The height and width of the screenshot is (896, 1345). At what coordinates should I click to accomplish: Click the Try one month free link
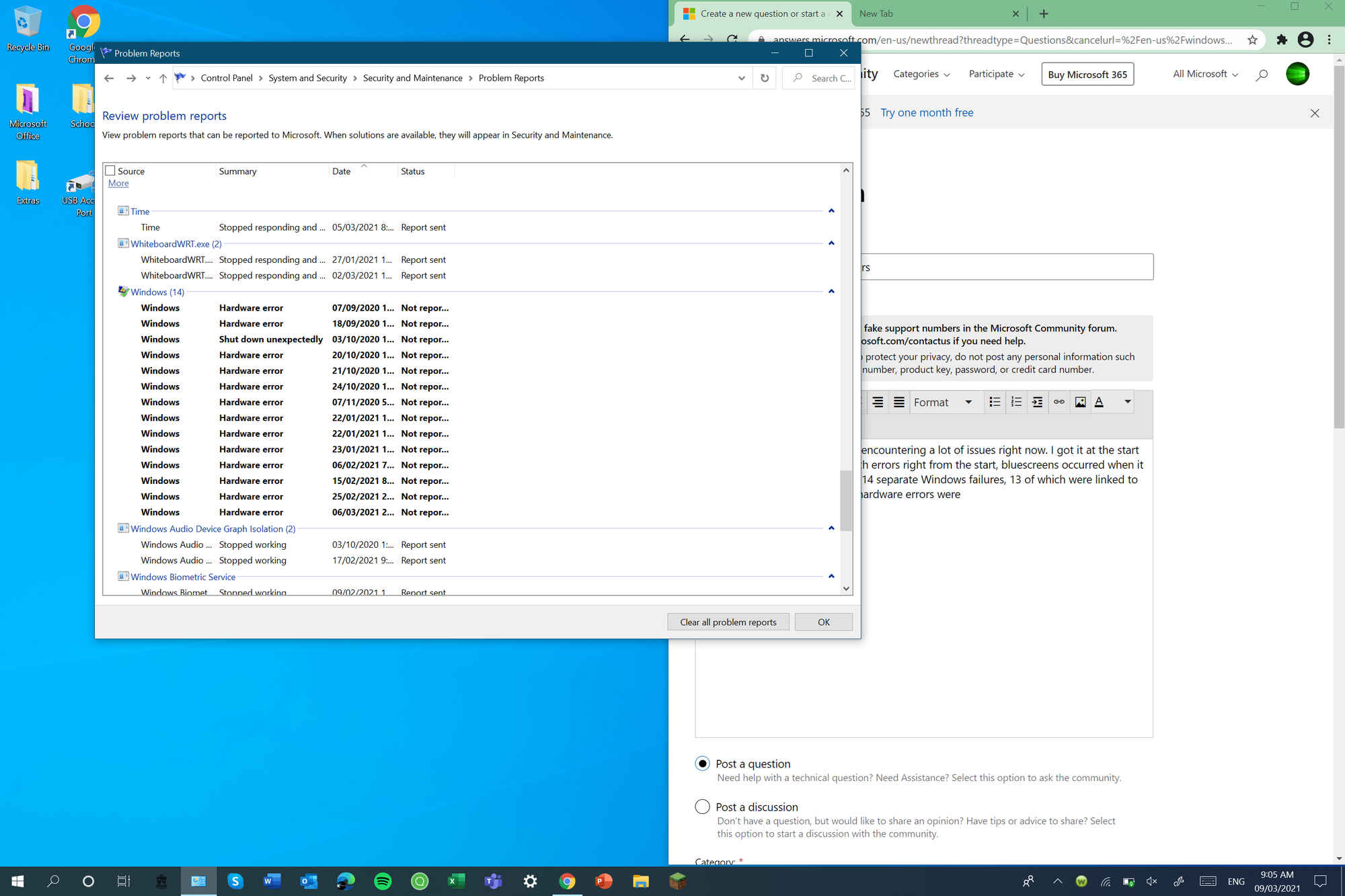(927, 113)
